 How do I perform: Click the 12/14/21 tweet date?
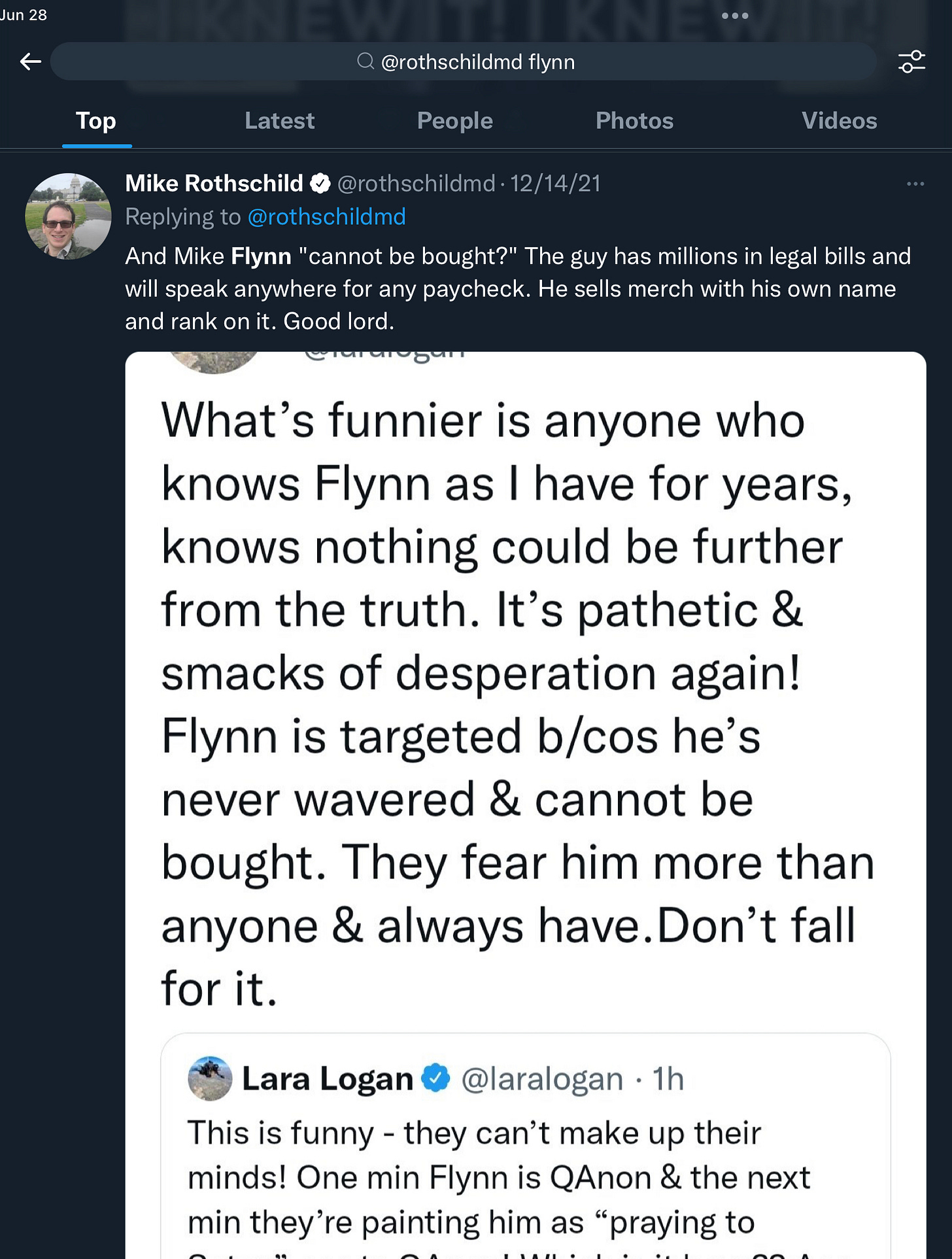click(x=555, y=184)
